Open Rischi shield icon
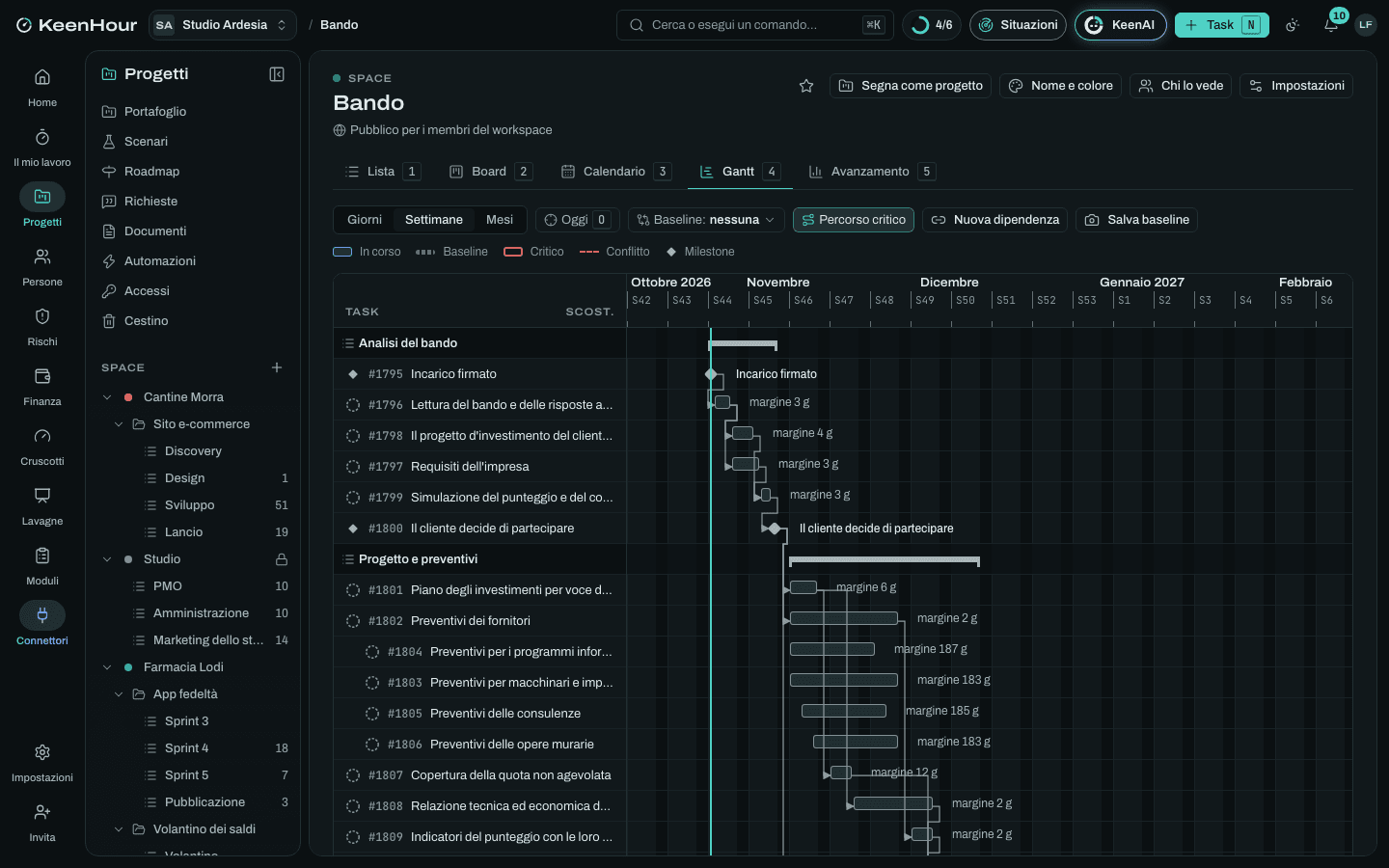This screenshot has height=868, width=1389. tap(42, 326)
